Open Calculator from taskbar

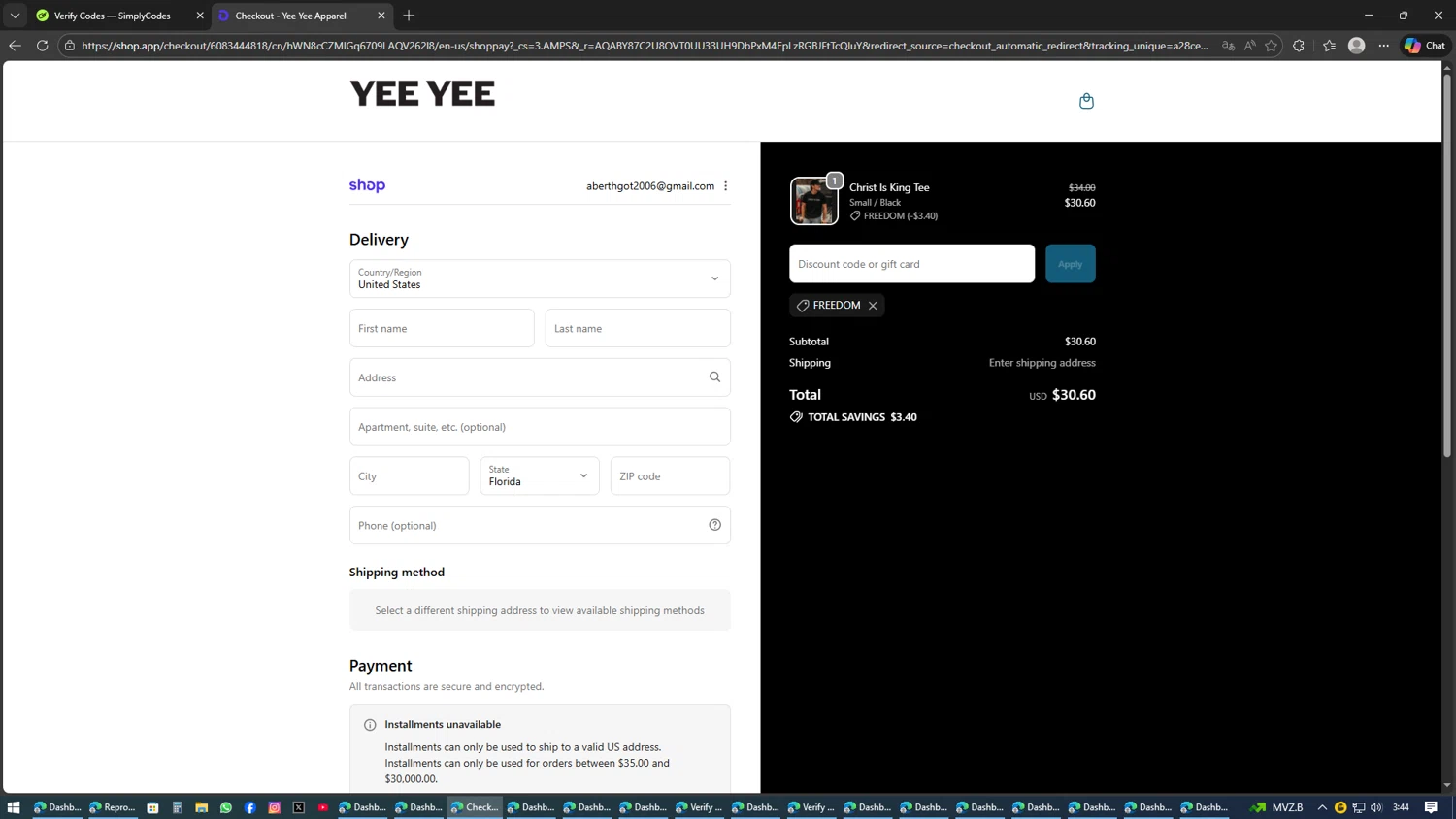[177, 807]
